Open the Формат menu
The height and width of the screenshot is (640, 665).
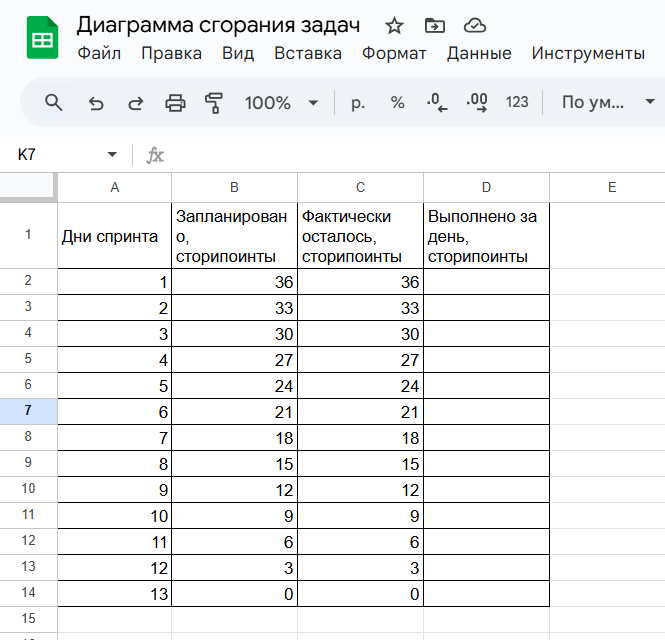(394, 53)
